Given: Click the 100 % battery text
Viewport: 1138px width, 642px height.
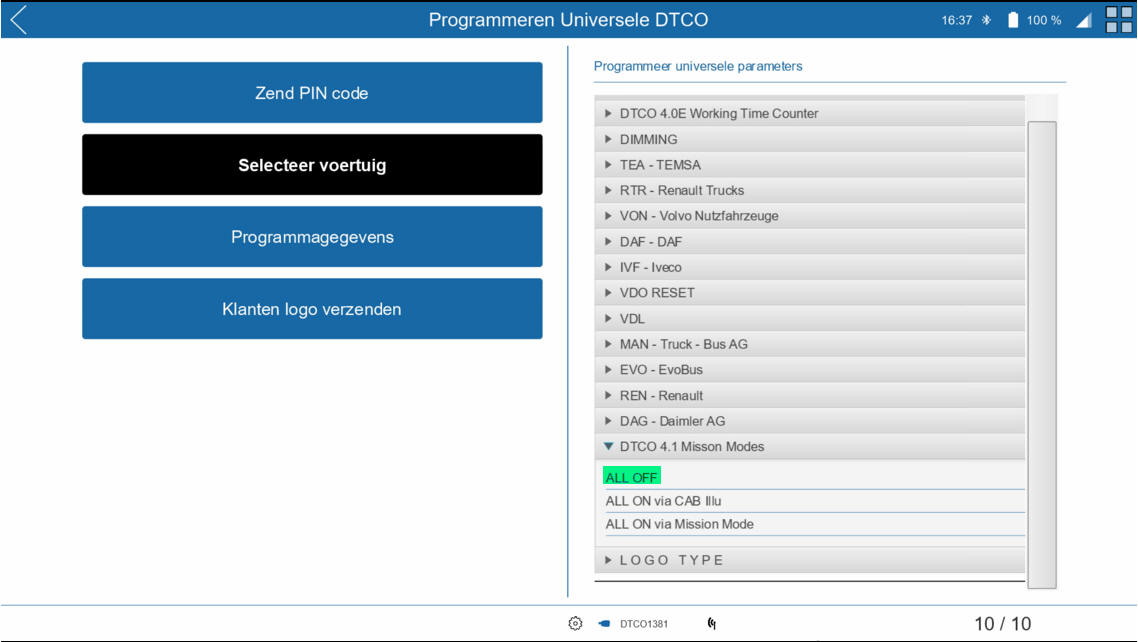Looking at the screenshot, I should [1044, 20].
